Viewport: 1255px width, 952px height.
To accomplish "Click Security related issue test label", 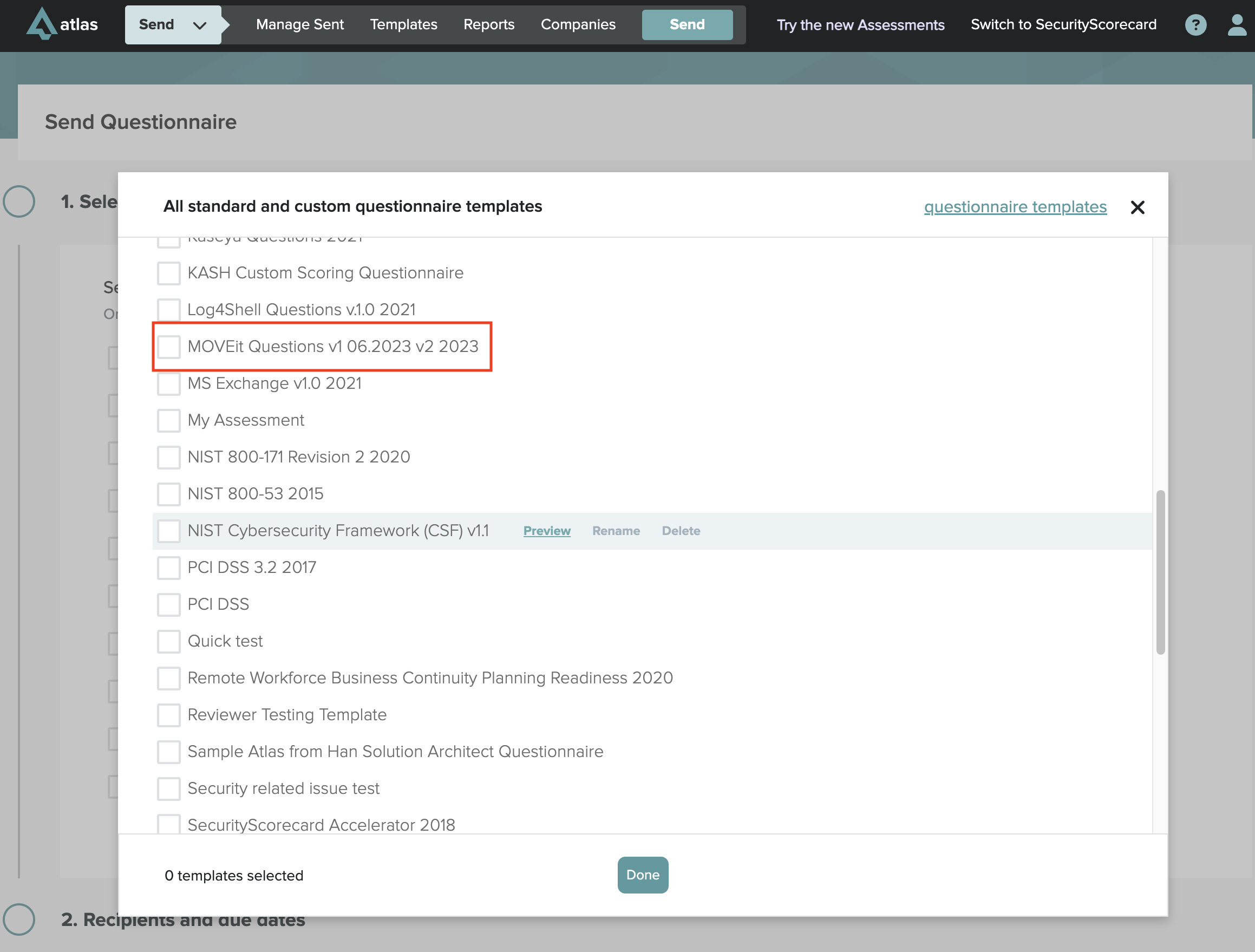I will [x=283, y=789].
